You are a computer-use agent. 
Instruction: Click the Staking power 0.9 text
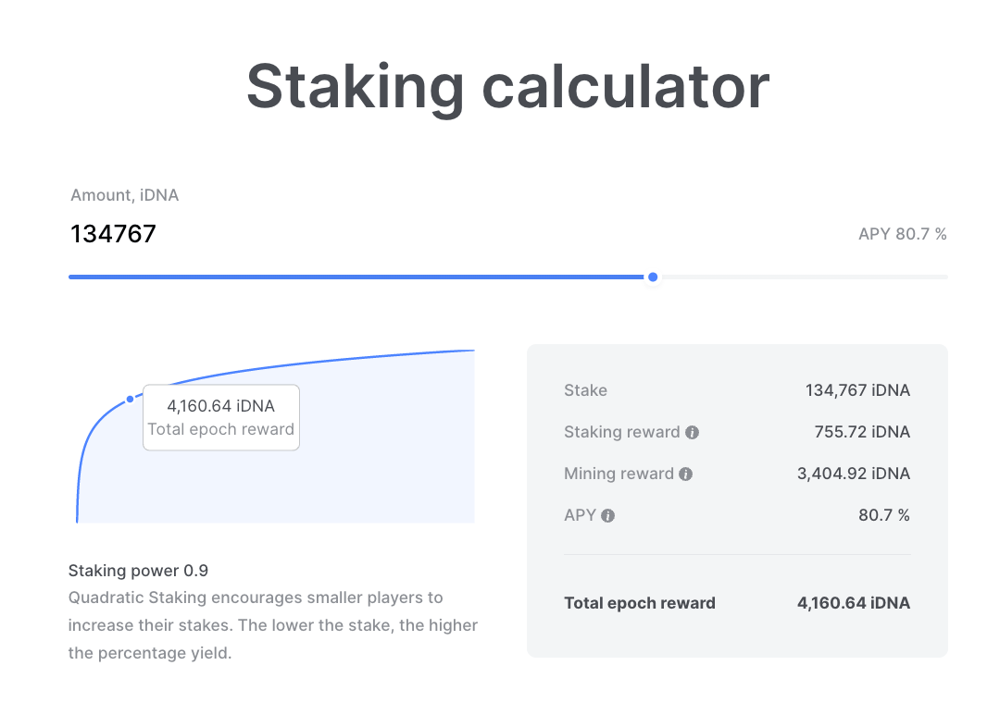tap(138, 570)
